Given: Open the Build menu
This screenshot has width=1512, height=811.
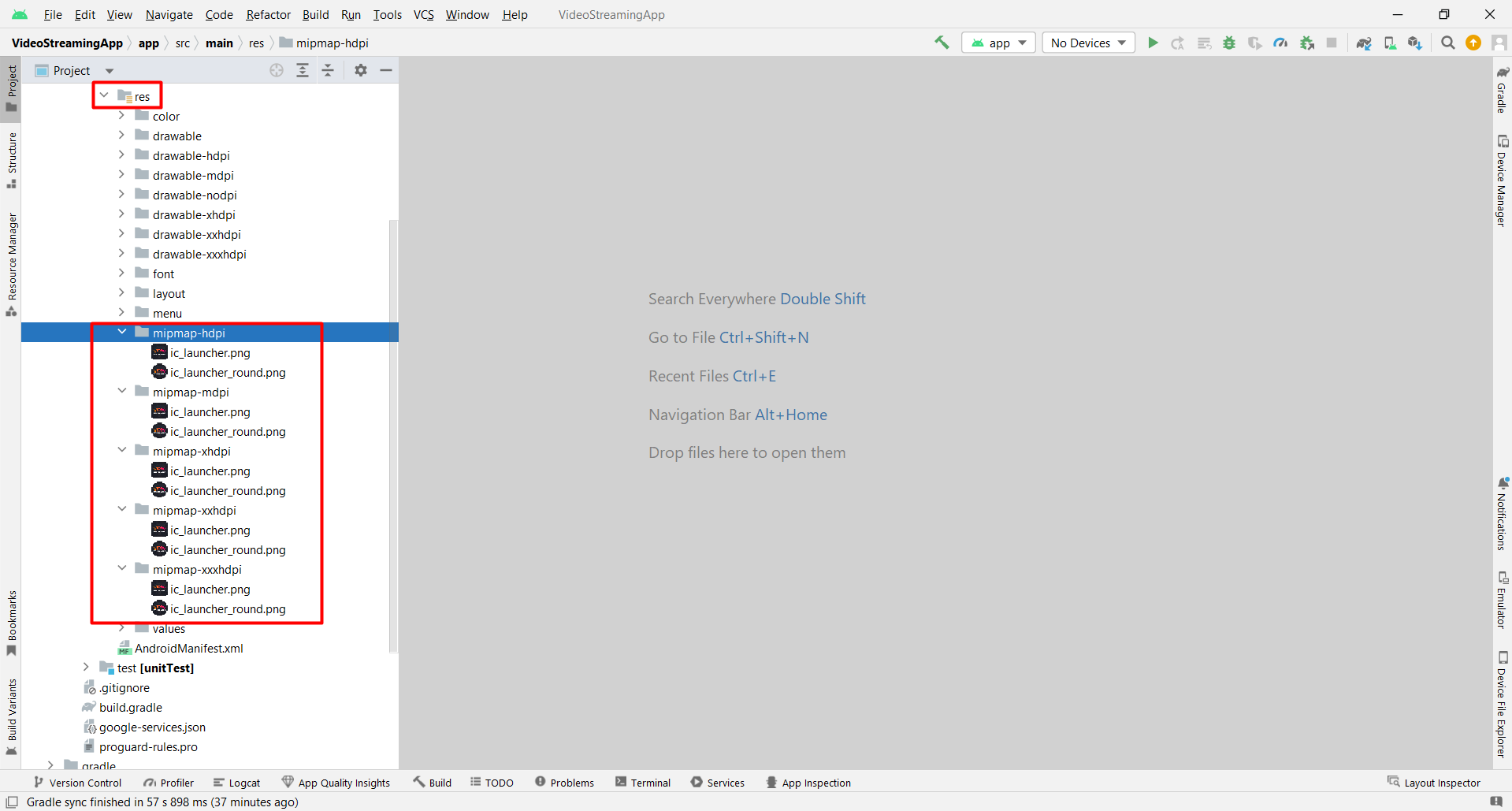Looking at the screenshot, I should pyautogui.click(x=315, y=14).
